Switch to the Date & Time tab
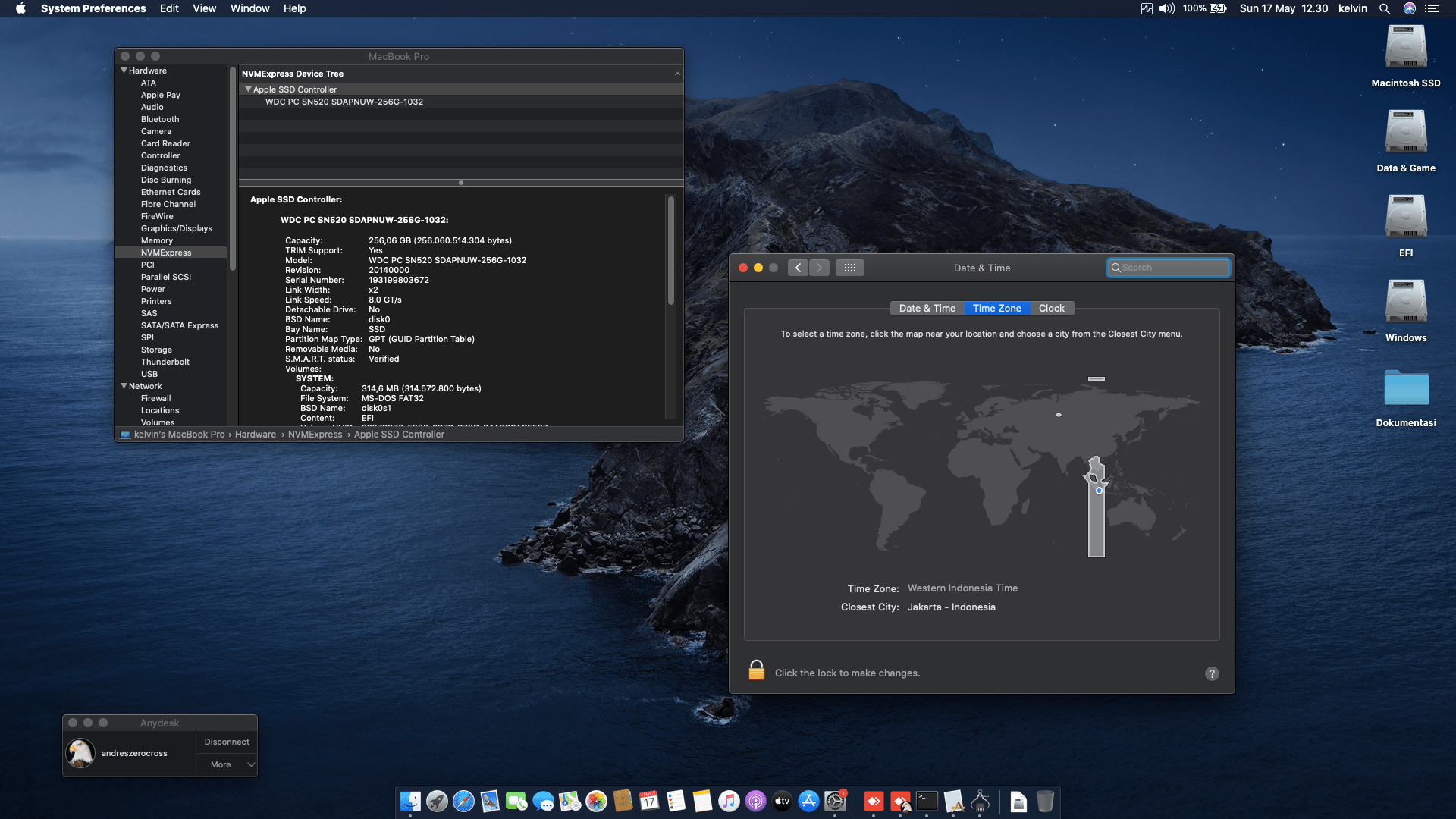This screenshot has width=1456, height=819. coord(927,308)
